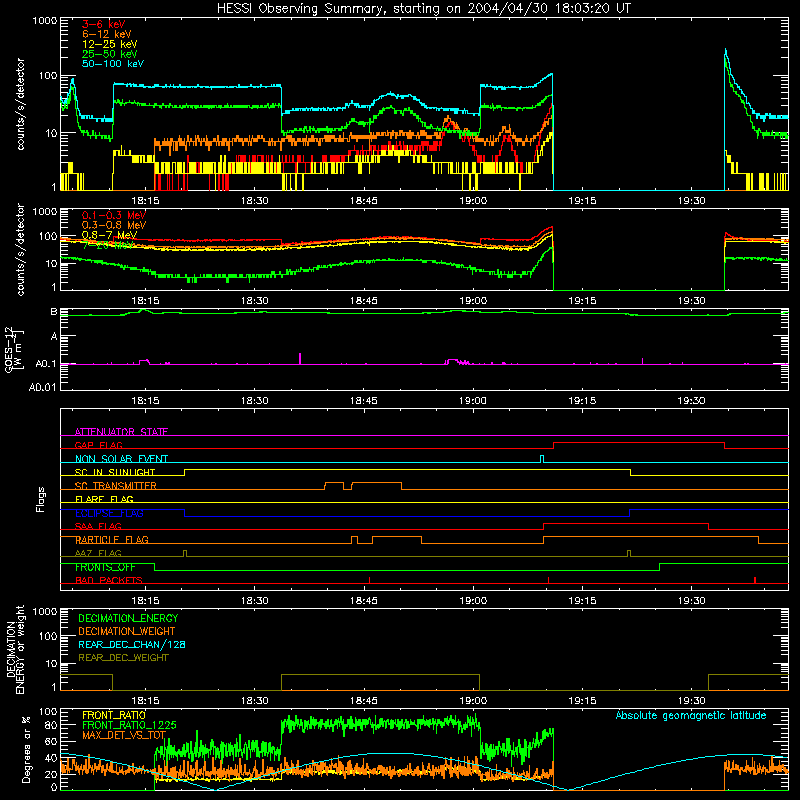Select the 60 tick label in bottom panel
The width and height of the screenshot is (800, 800).
51,742
